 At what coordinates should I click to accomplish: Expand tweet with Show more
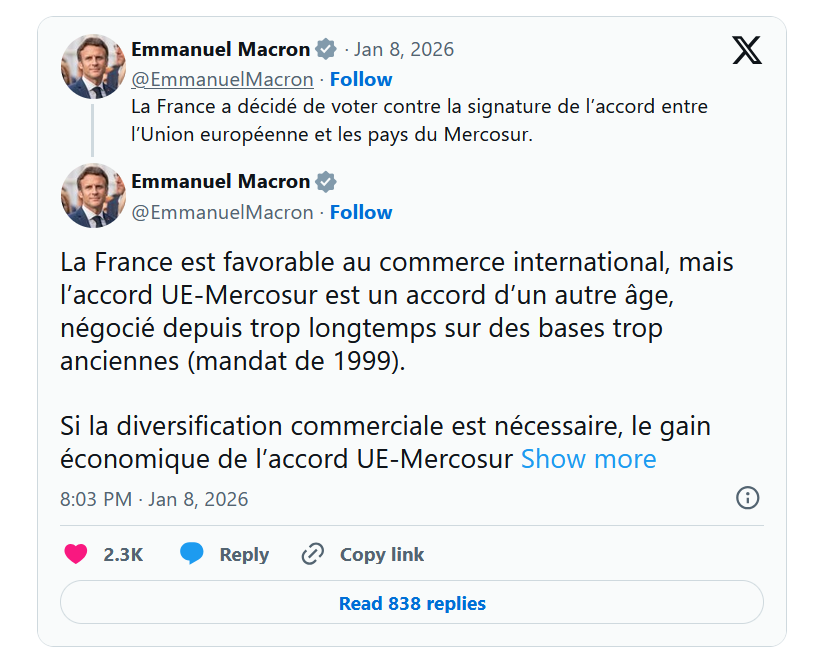click(588, 459)
